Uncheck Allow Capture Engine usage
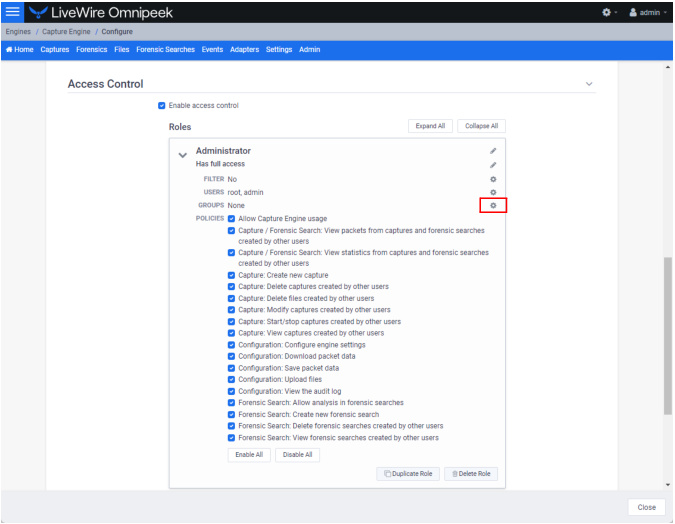675x524 pixels. pos(231,219)
